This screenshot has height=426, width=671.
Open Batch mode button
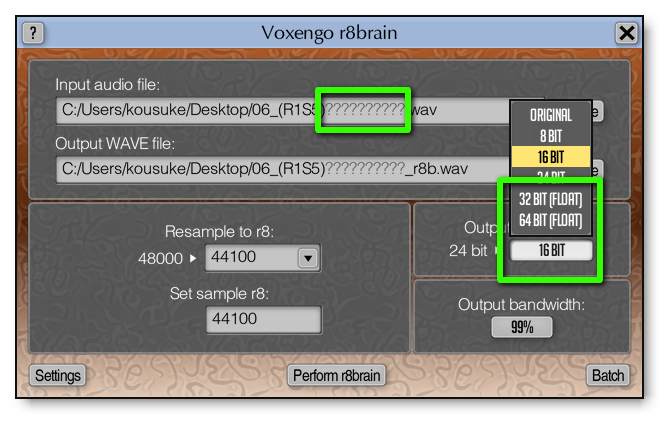(608, 375)
